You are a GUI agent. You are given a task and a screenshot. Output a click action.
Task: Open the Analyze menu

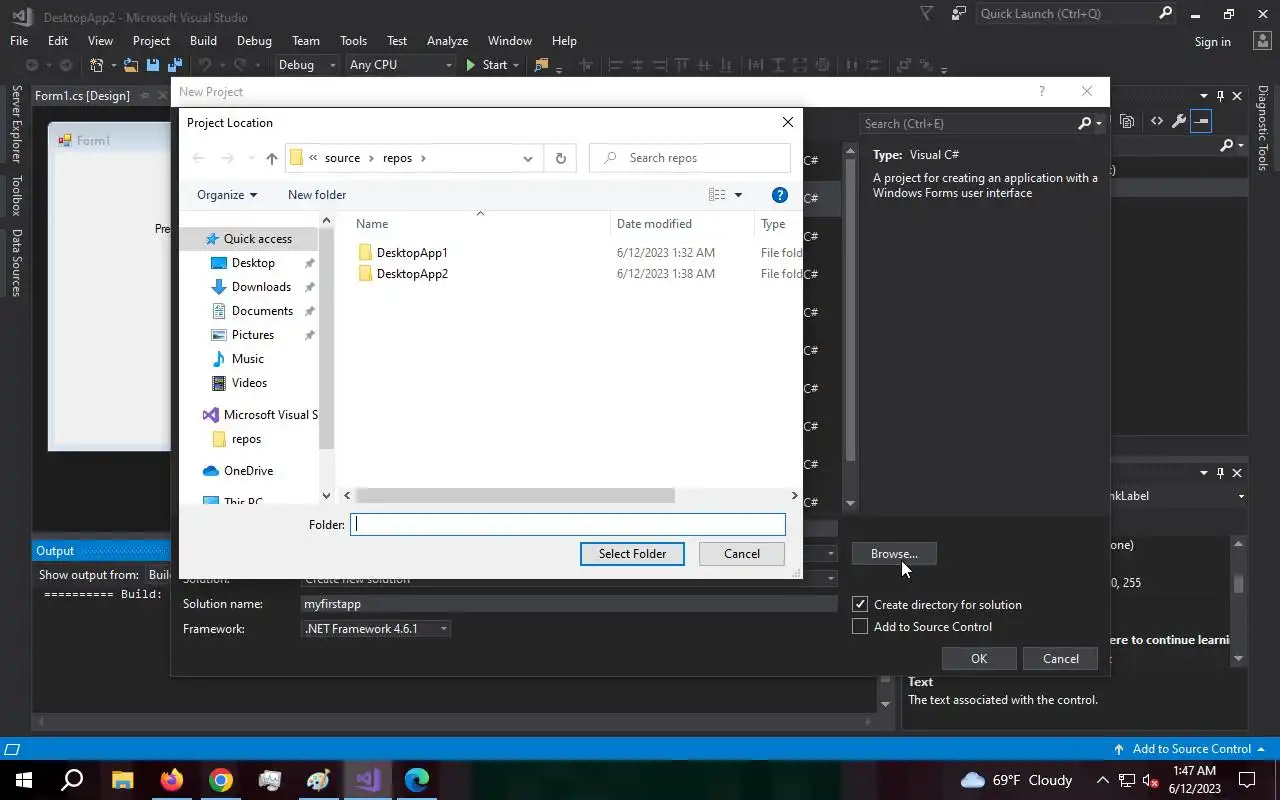pyautogui.click(x=447, y=41)
